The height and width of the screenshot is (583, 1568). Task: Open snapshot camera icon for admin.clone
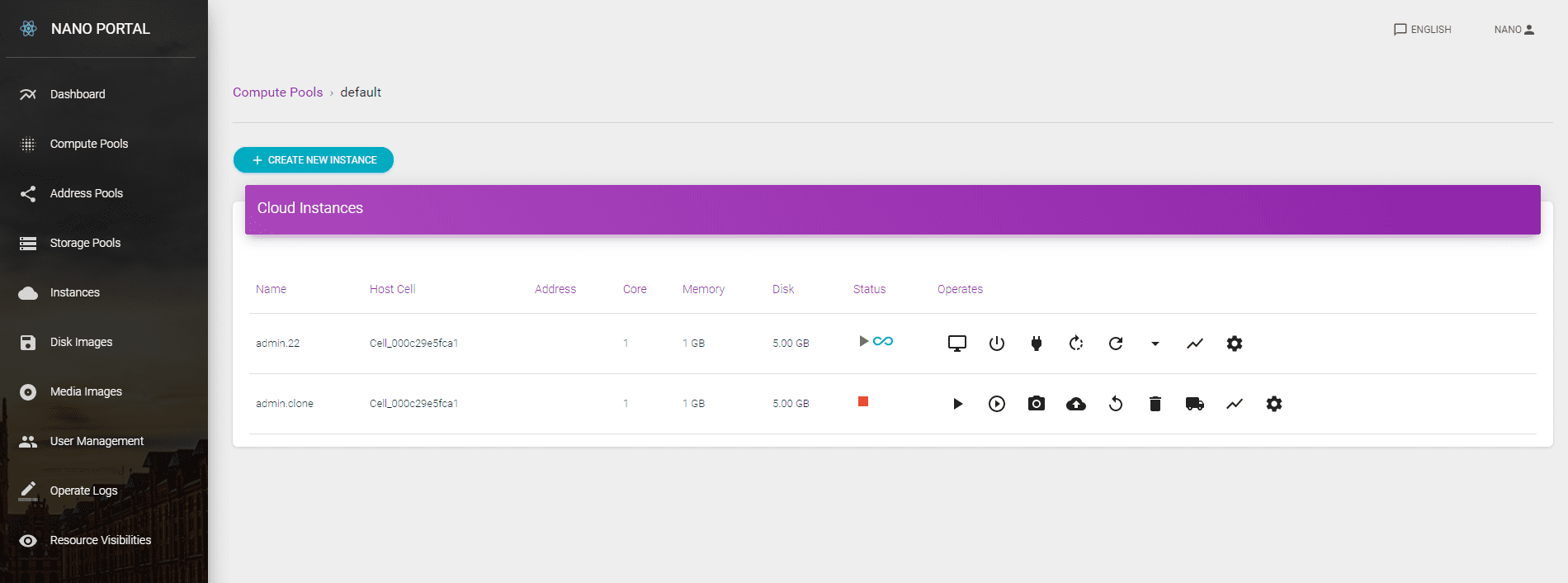1036,404
